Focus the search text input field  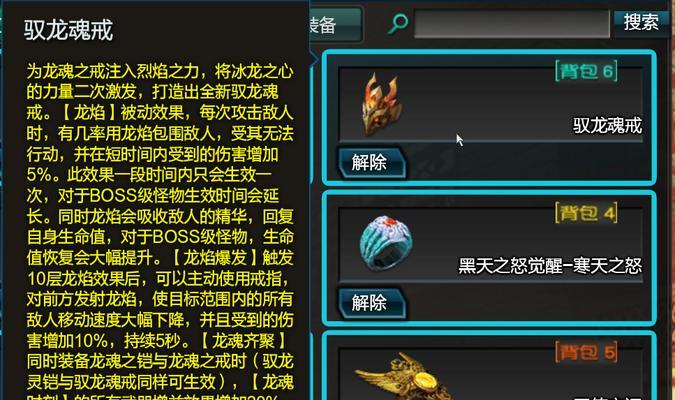pos(511,23)
